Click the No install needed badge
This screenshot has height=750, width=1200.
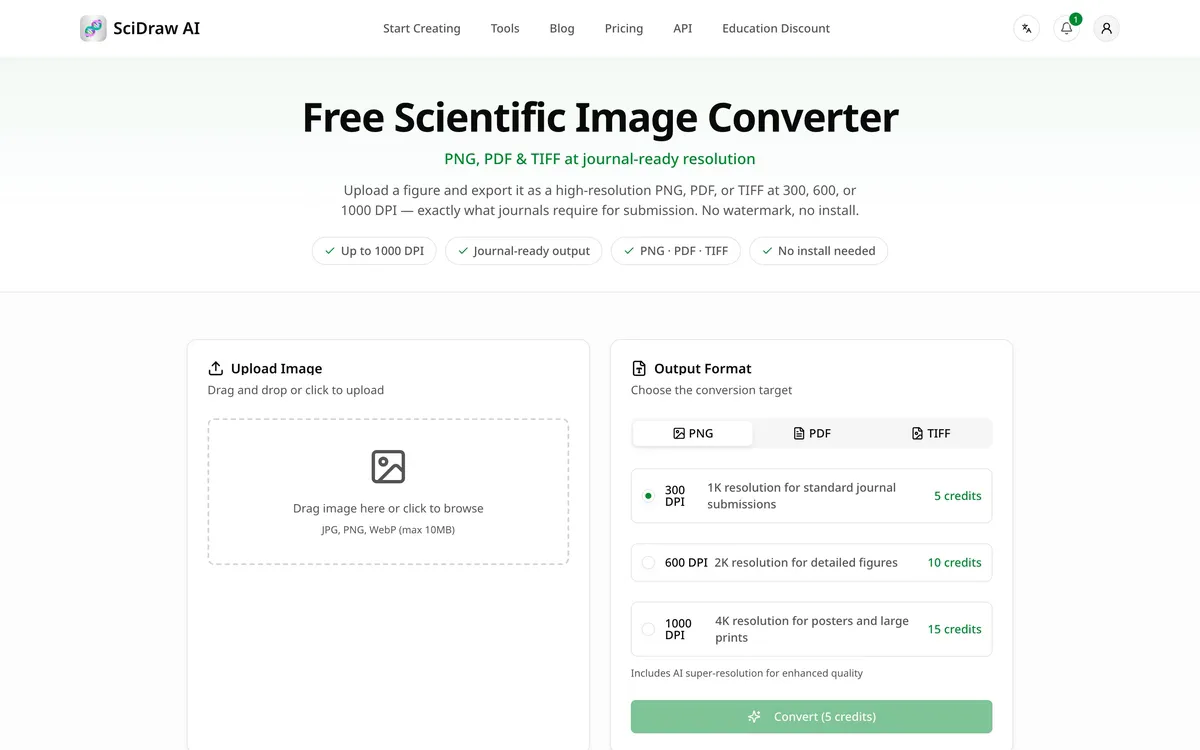[818, 251]
